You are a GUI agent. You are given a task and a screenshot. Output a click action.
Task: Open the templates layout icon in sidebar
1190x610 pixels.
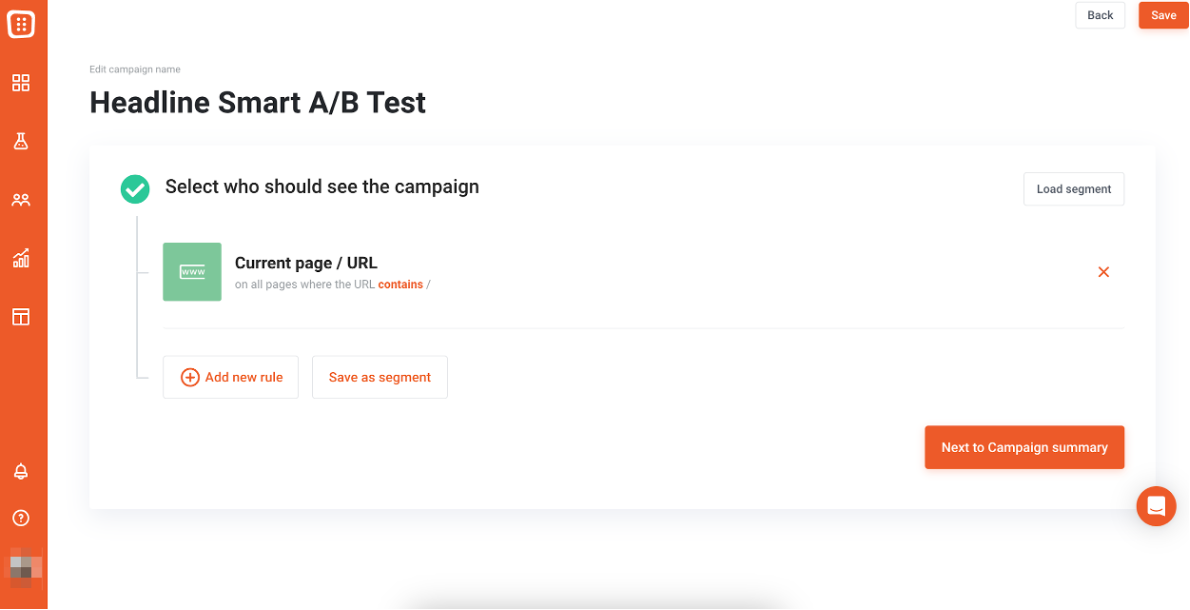coord(21,316)
